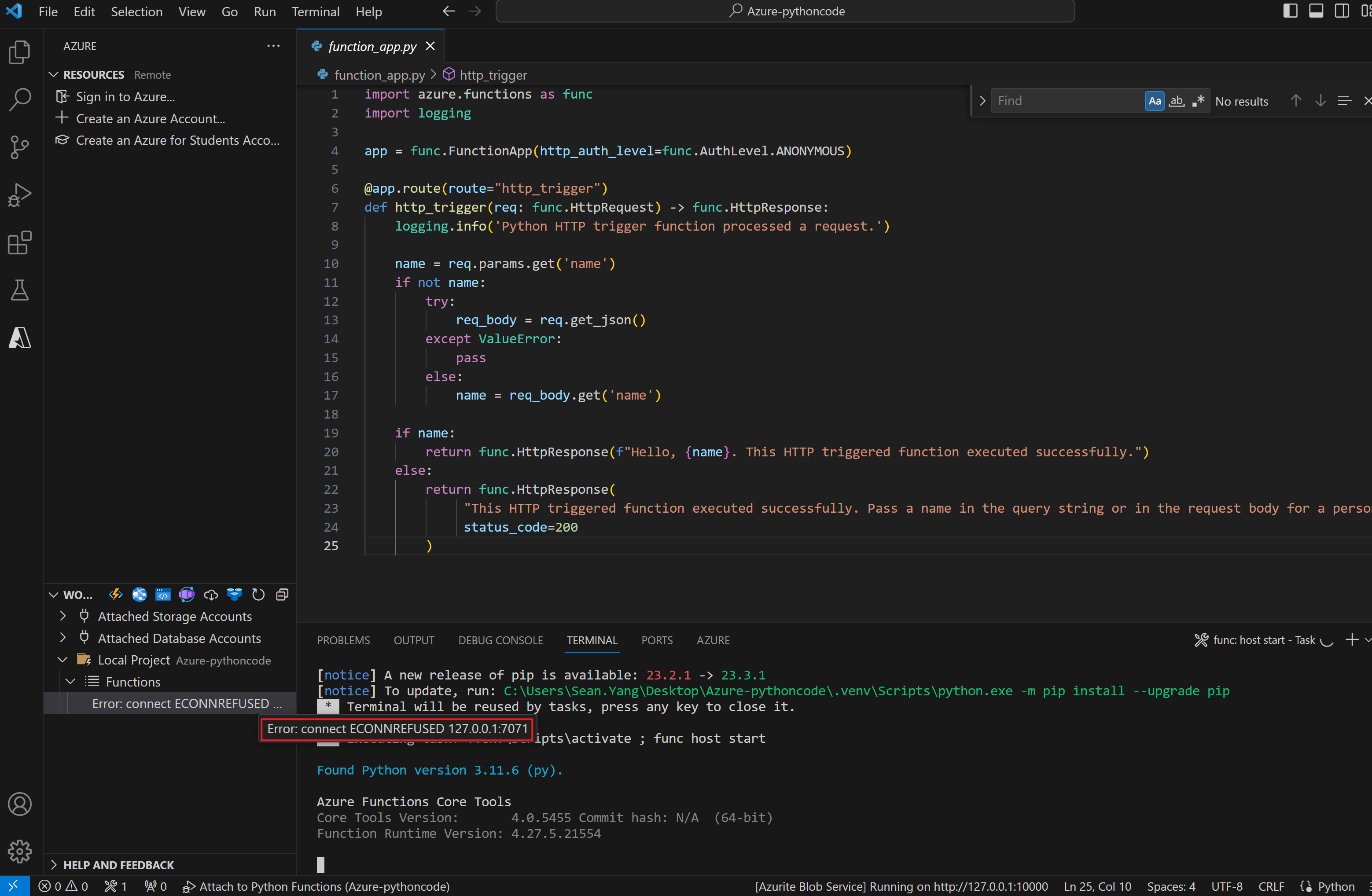Click the purple Container Apps icon
Viewport: 1372px width, 896px height.
[x=187, y=594]
